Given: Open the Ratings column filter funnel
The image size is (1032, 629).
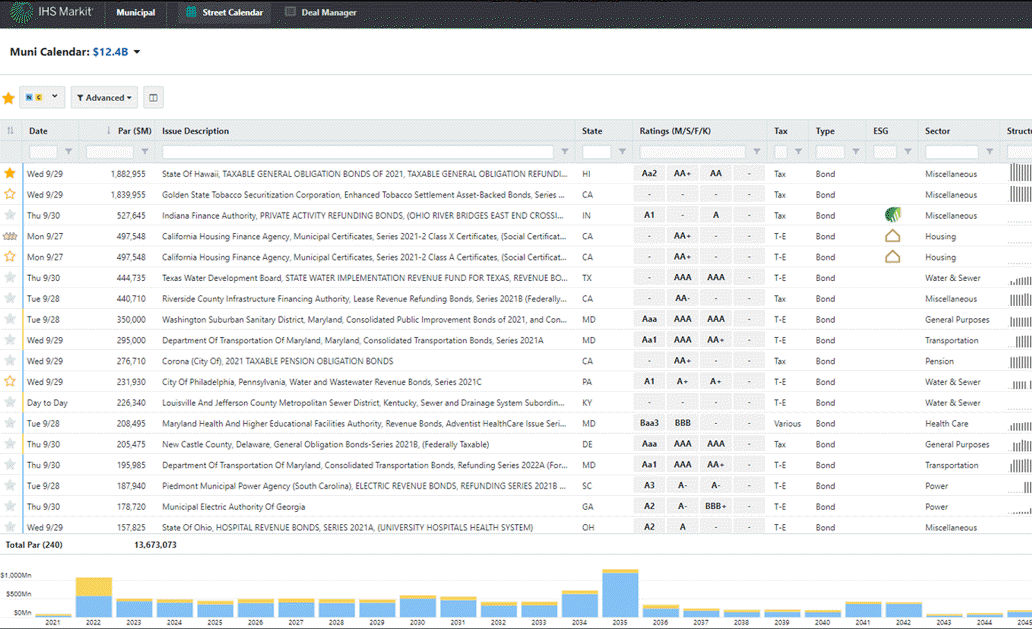Looking at the screenshot, I should coord(757,152).
